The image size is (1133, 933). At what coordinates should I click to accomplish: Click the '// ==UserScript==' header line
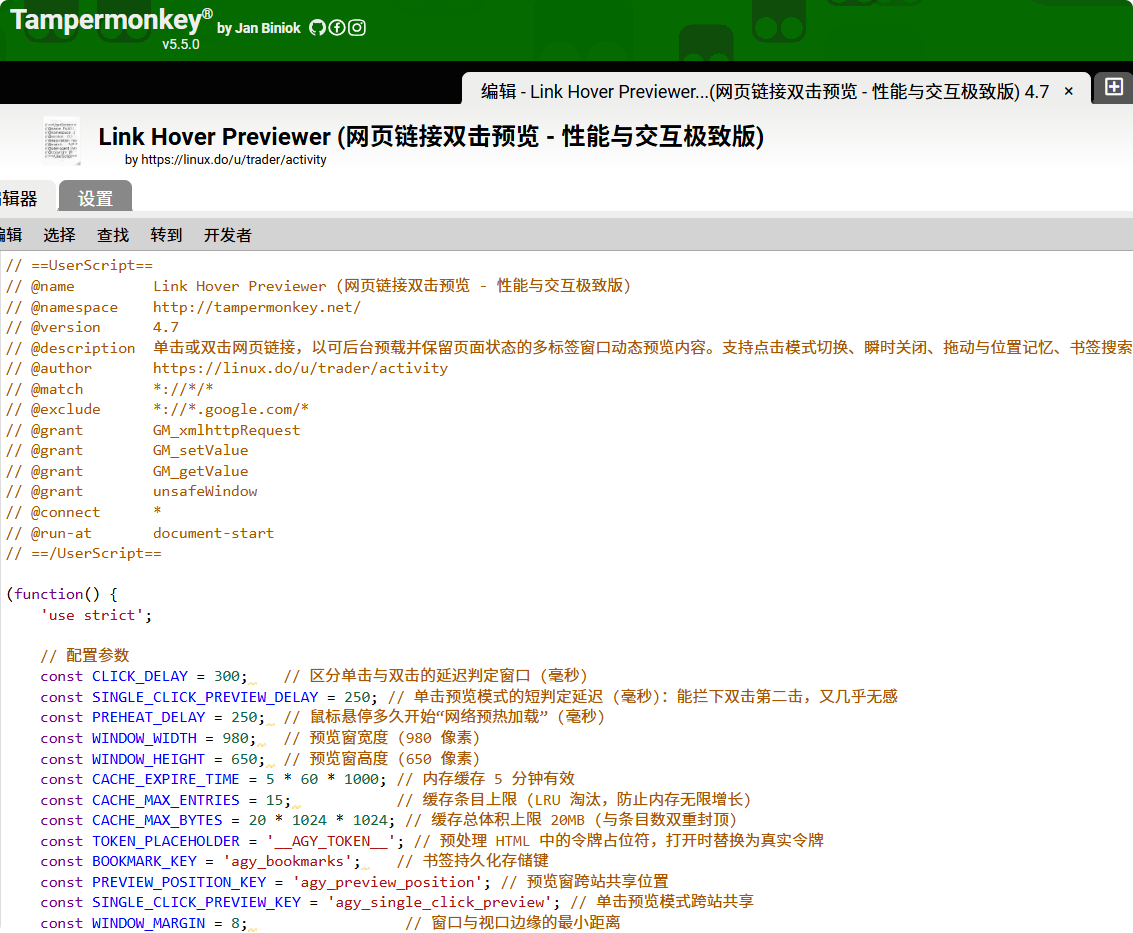point(79,265)
